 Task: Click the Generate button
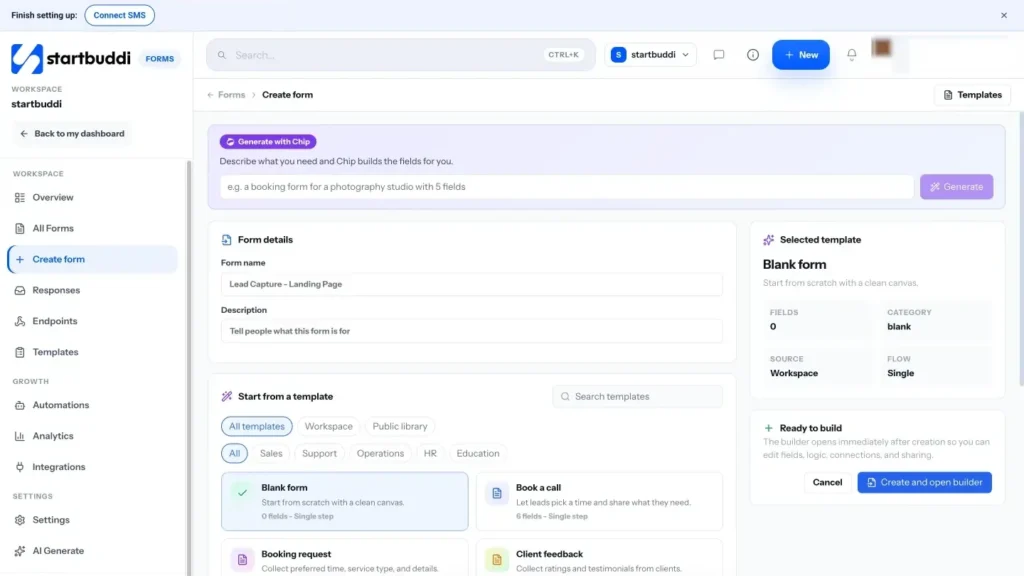tap(956, 187)
